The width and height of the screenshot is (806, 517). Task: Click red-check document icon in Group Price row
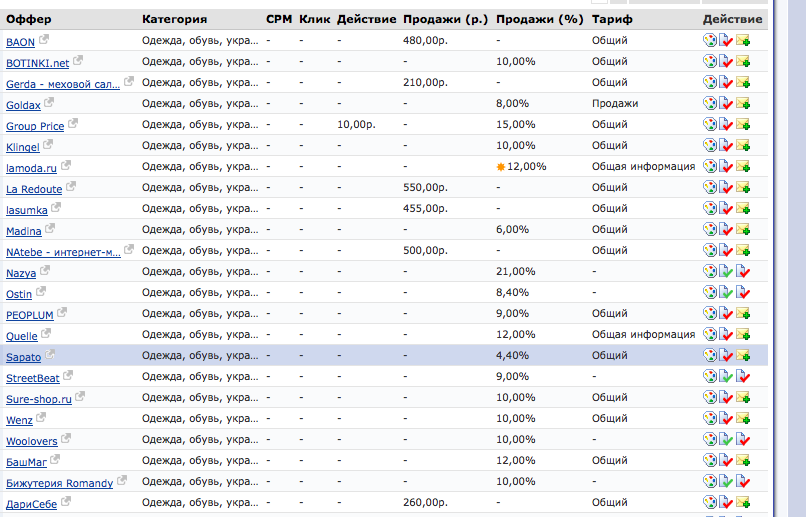(x=726, y=124)
